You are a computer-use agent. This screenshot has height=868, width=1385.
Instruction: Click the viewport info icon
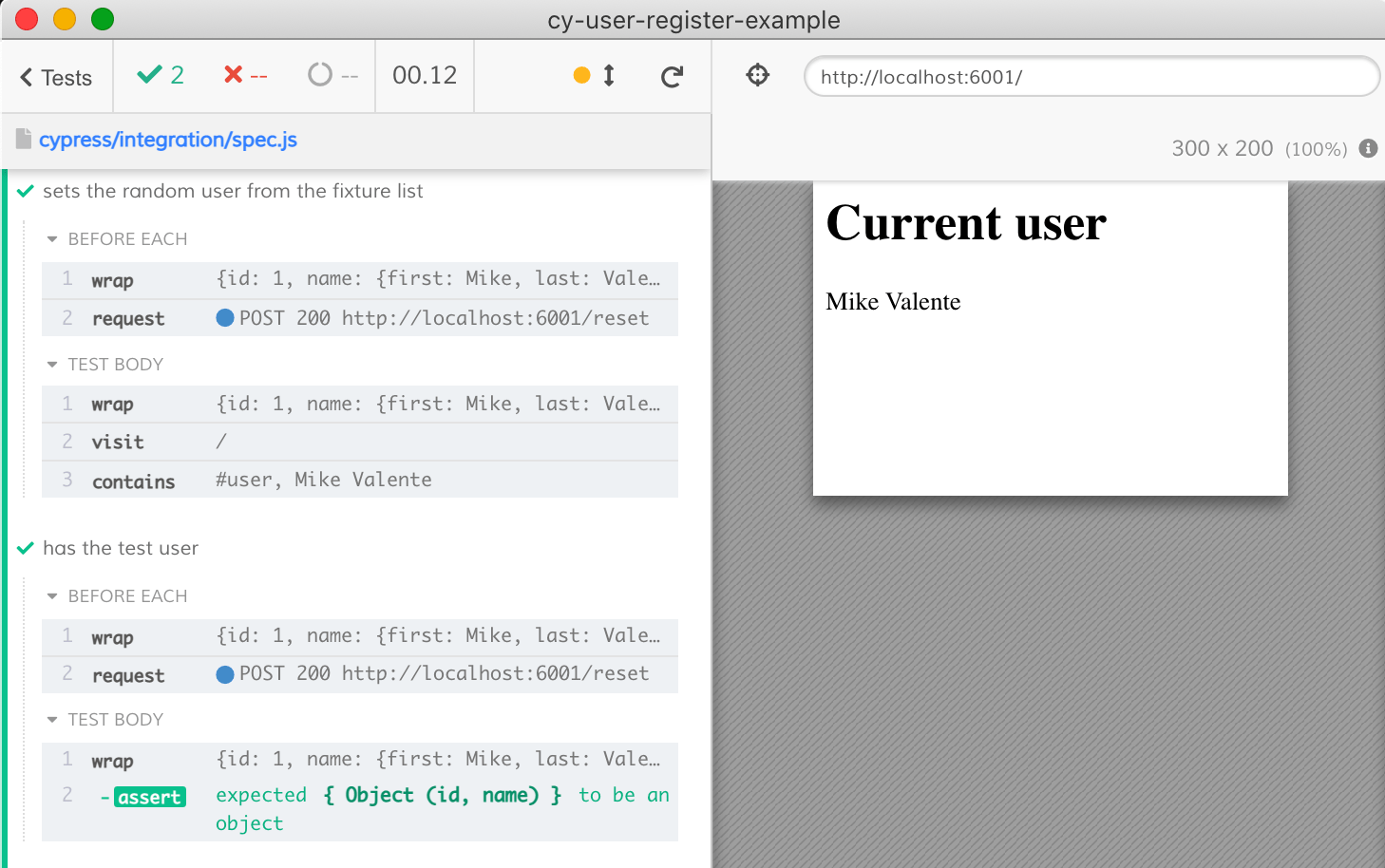(x=1368, y=148)
